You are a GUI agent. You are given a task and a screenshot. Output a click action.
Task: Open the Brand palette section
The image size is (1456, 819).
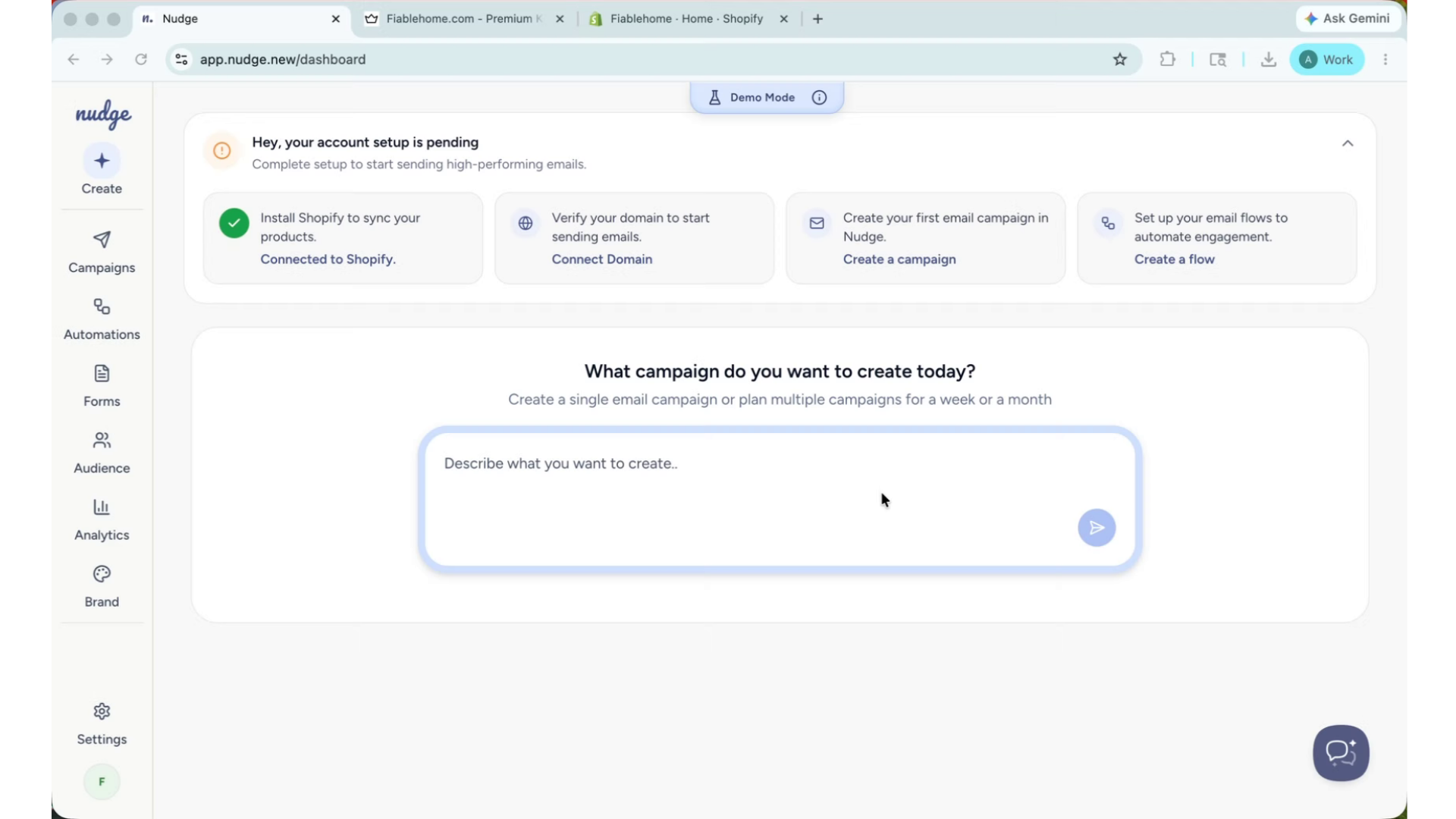pos(102,585)
